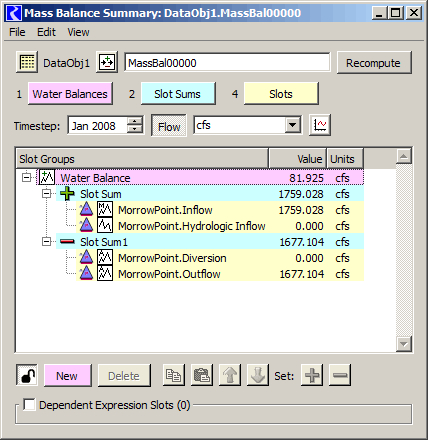
Task: Toggle the Flow button
Action: click(x=169, y=126)
